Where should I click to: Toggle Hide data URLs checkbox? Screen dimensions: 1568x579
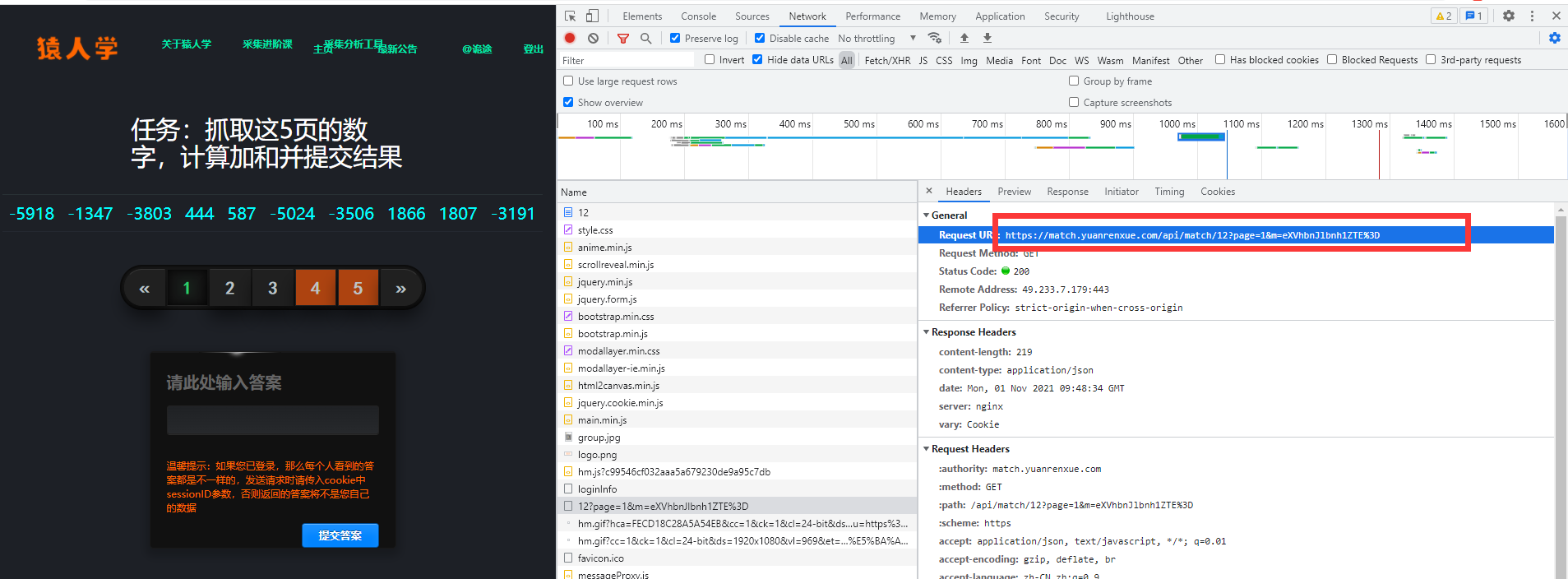[757, 59]
